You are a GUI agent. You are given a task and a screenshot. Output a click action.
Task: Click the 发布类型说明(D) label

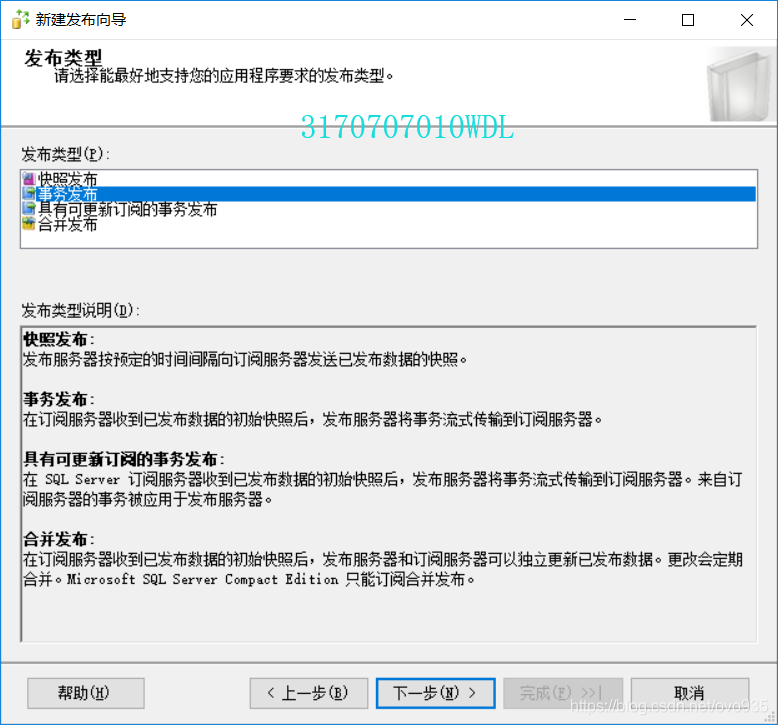[x=80, y=311]
